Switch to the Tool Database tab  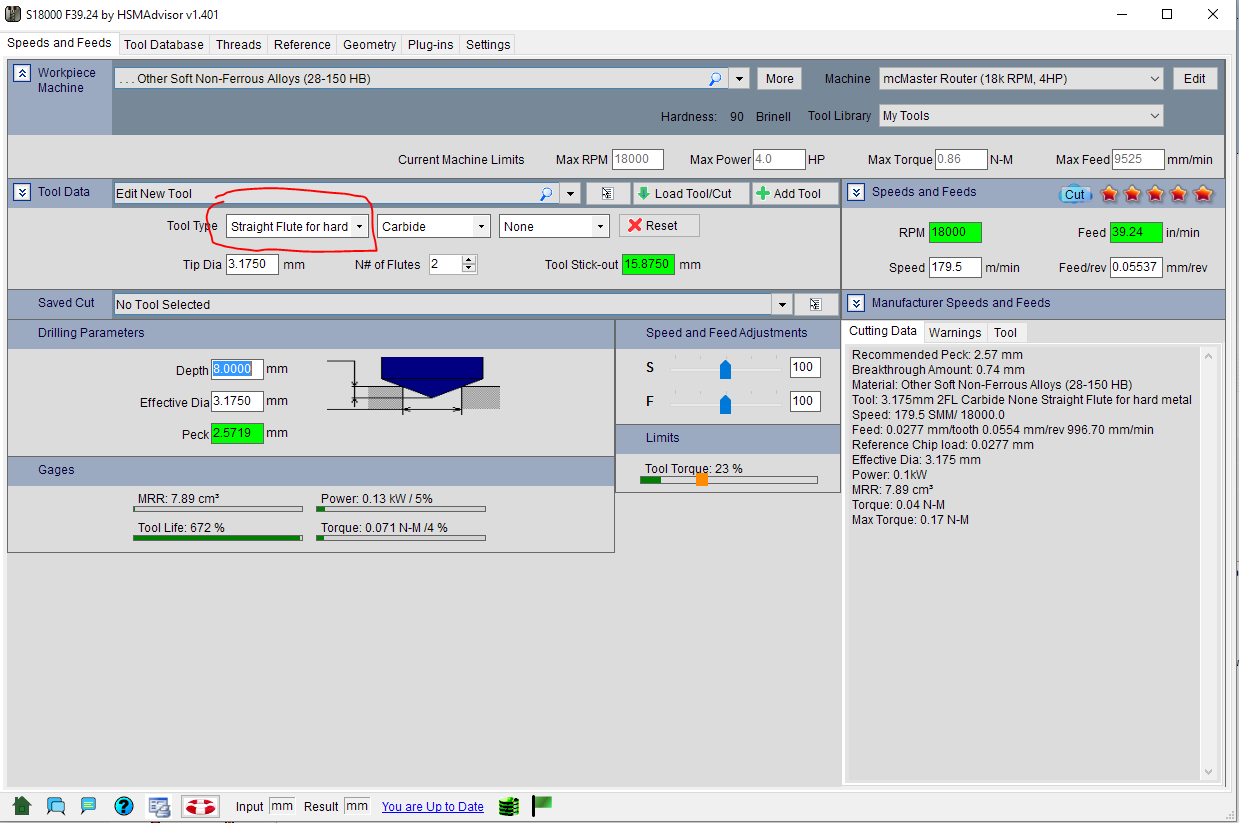[x=163, y=44]
